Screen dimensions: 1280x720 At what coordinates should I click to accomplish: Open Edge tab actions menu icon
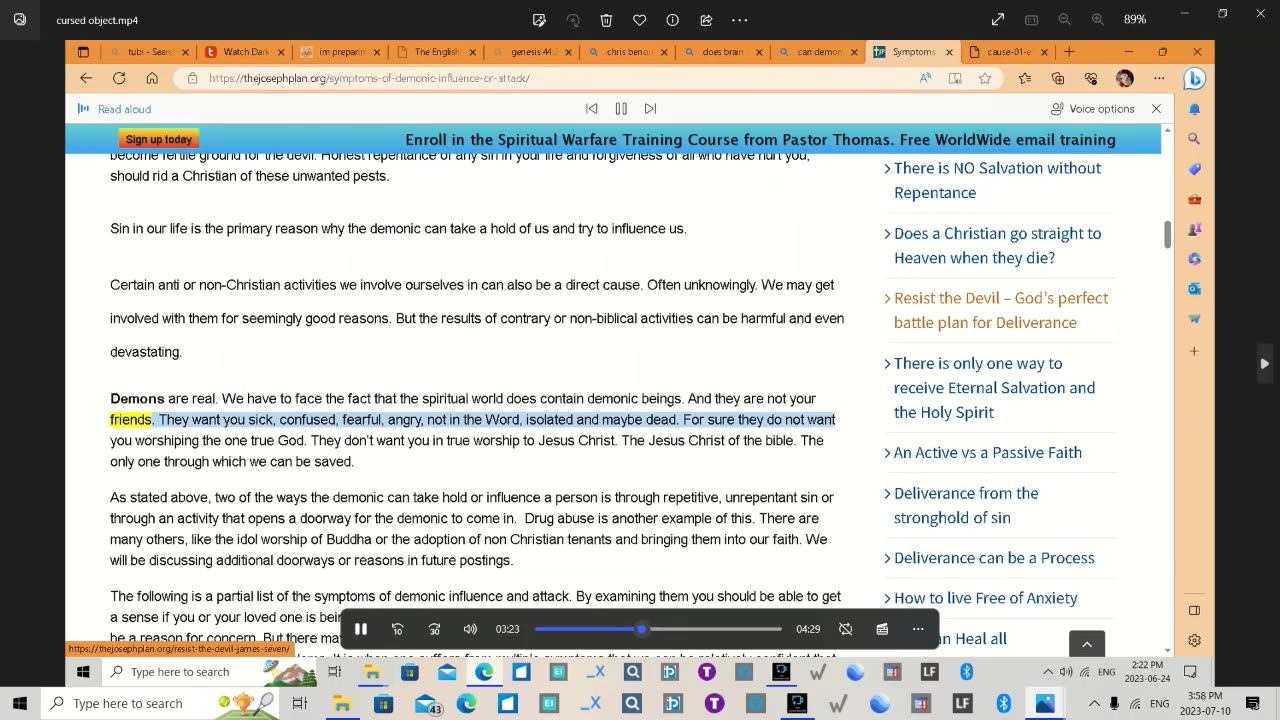point(83,52)
